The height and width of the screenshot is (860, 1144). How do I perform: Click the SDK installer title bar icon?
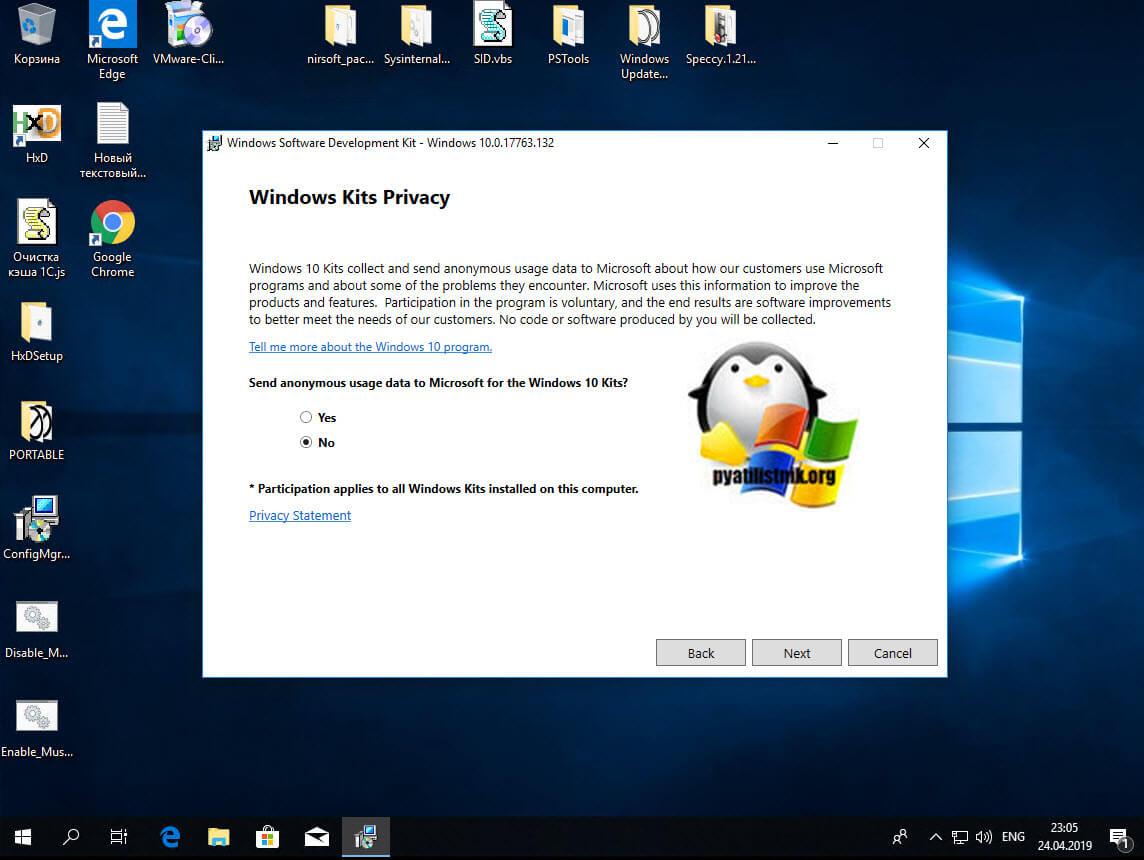[x=214, y=143]
